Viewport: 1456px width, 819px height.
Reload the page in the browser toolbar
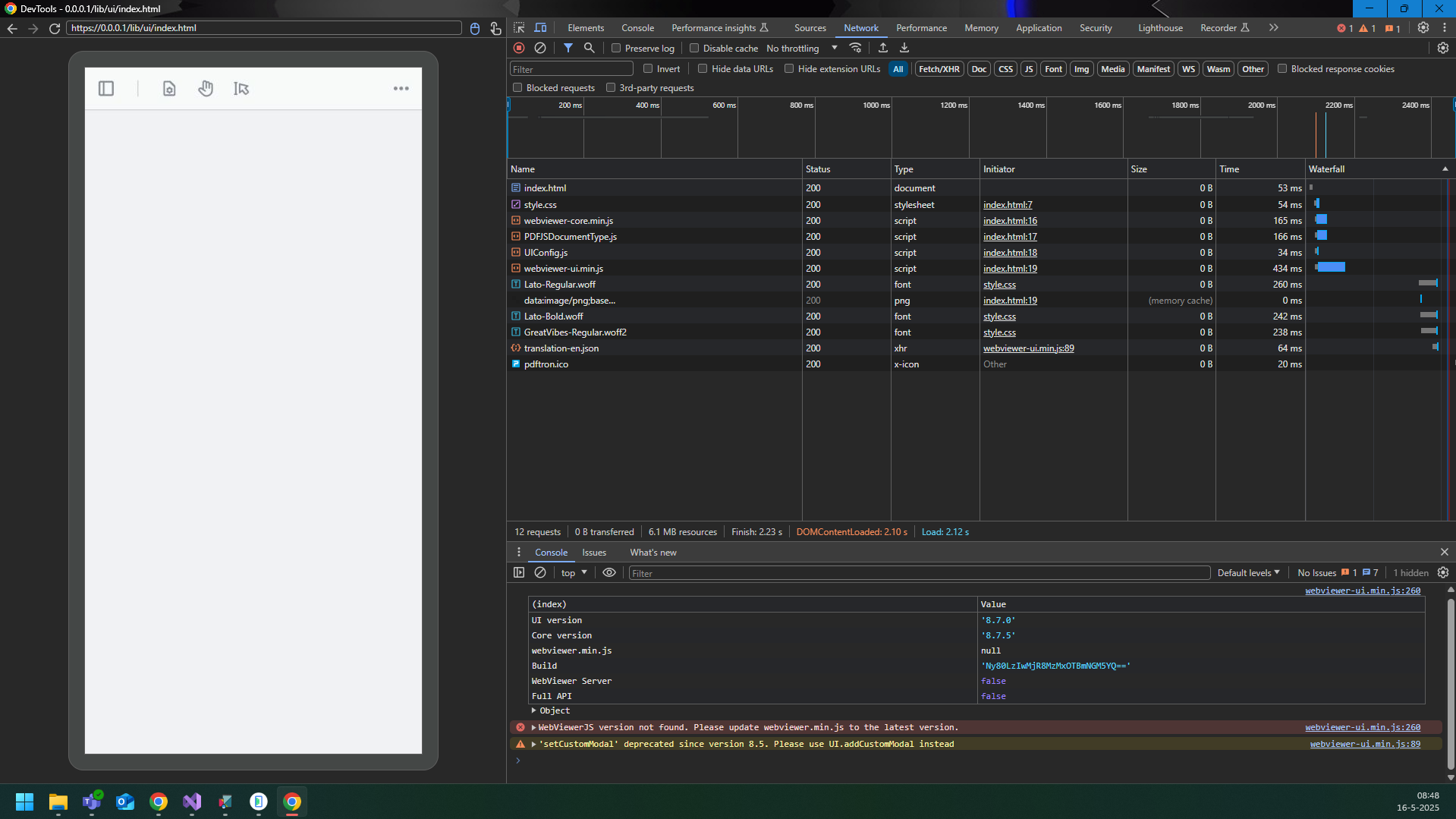55,28
